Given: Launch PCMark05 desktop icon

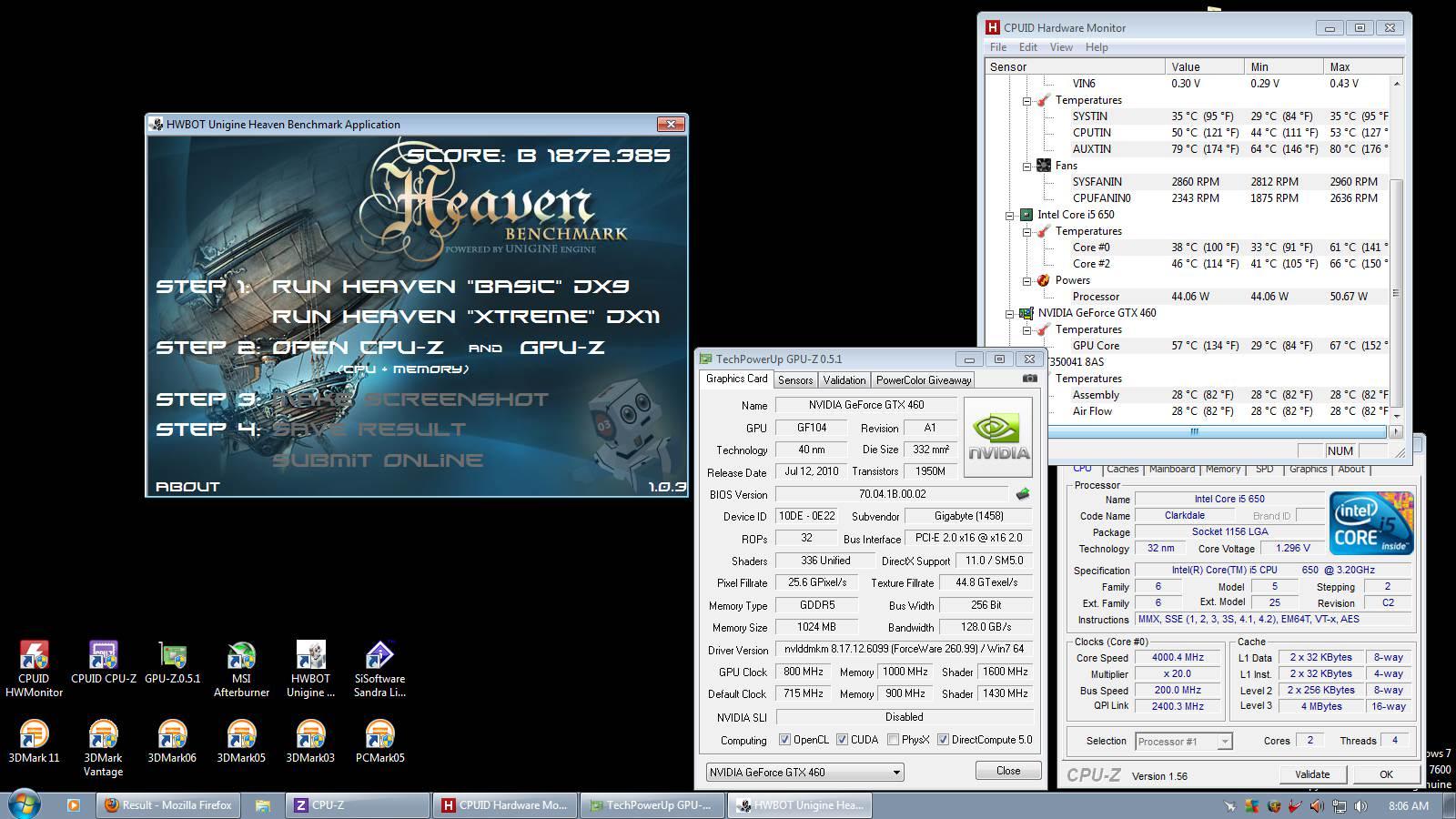Looking at the screenshot, I should [x=379, y=741].
